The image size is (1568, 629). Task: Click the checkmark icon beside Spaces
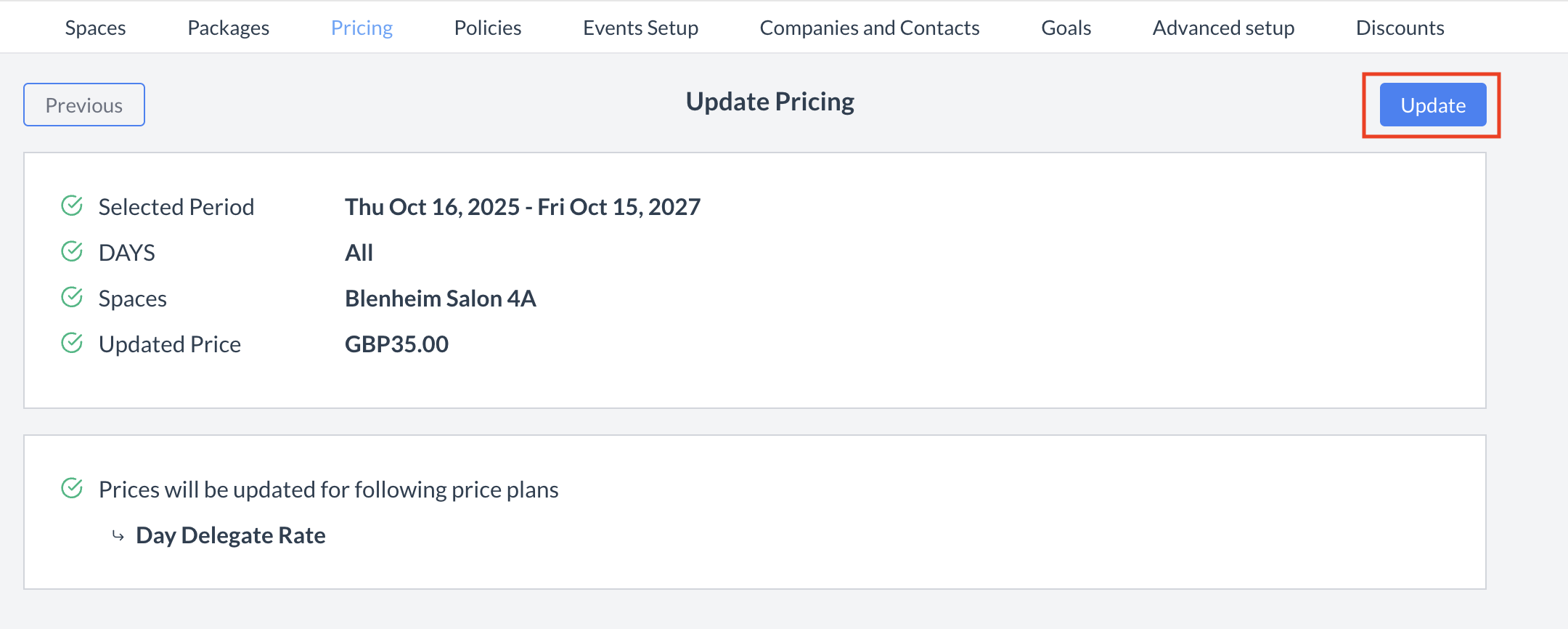(71, 298)
